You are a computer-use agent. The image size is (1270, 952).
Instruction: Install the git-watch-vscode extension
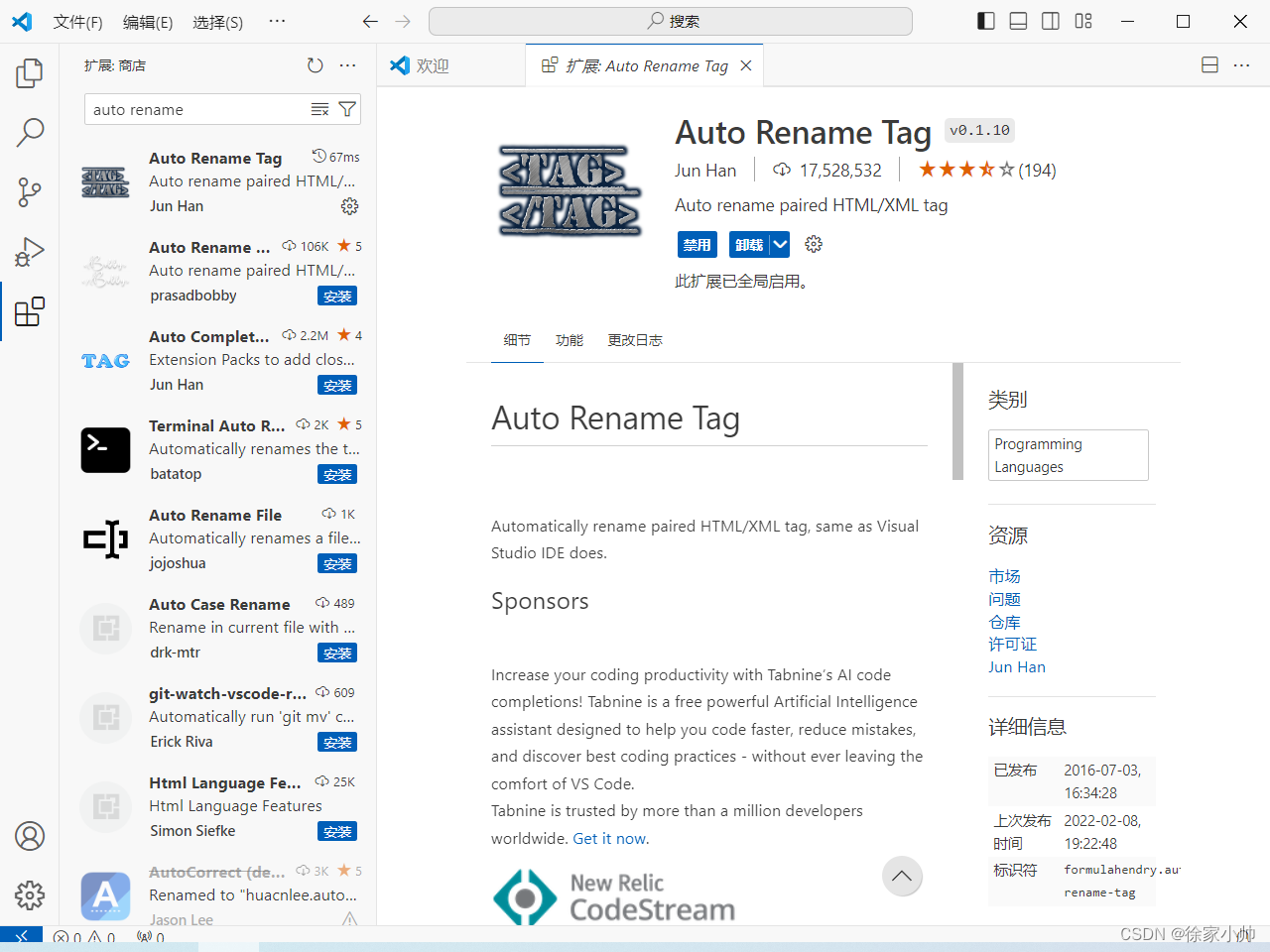[337, 742]
